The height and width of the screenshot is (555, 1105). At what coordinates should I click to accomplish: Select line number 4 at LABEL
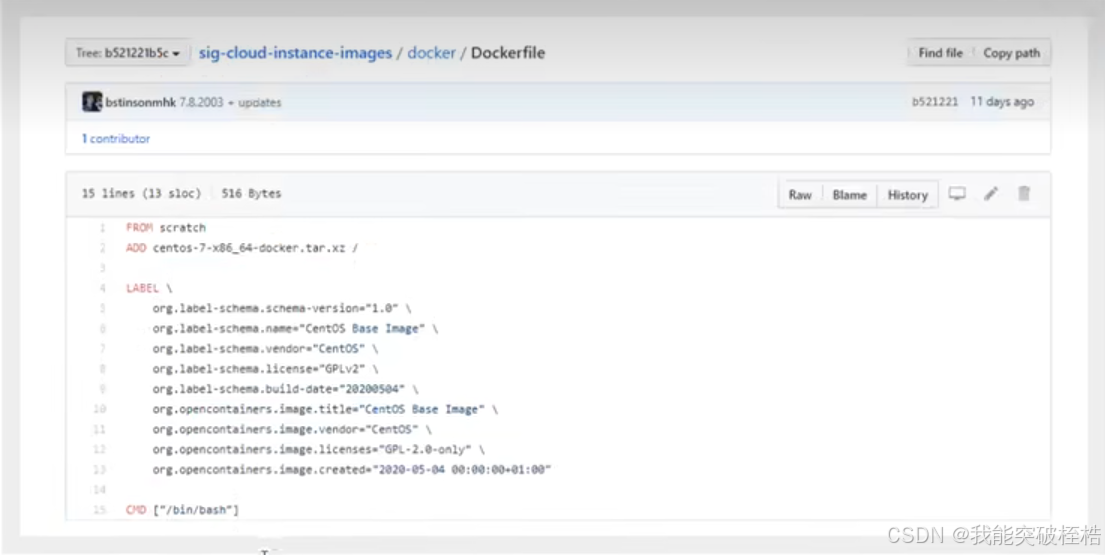coord(102,288)
